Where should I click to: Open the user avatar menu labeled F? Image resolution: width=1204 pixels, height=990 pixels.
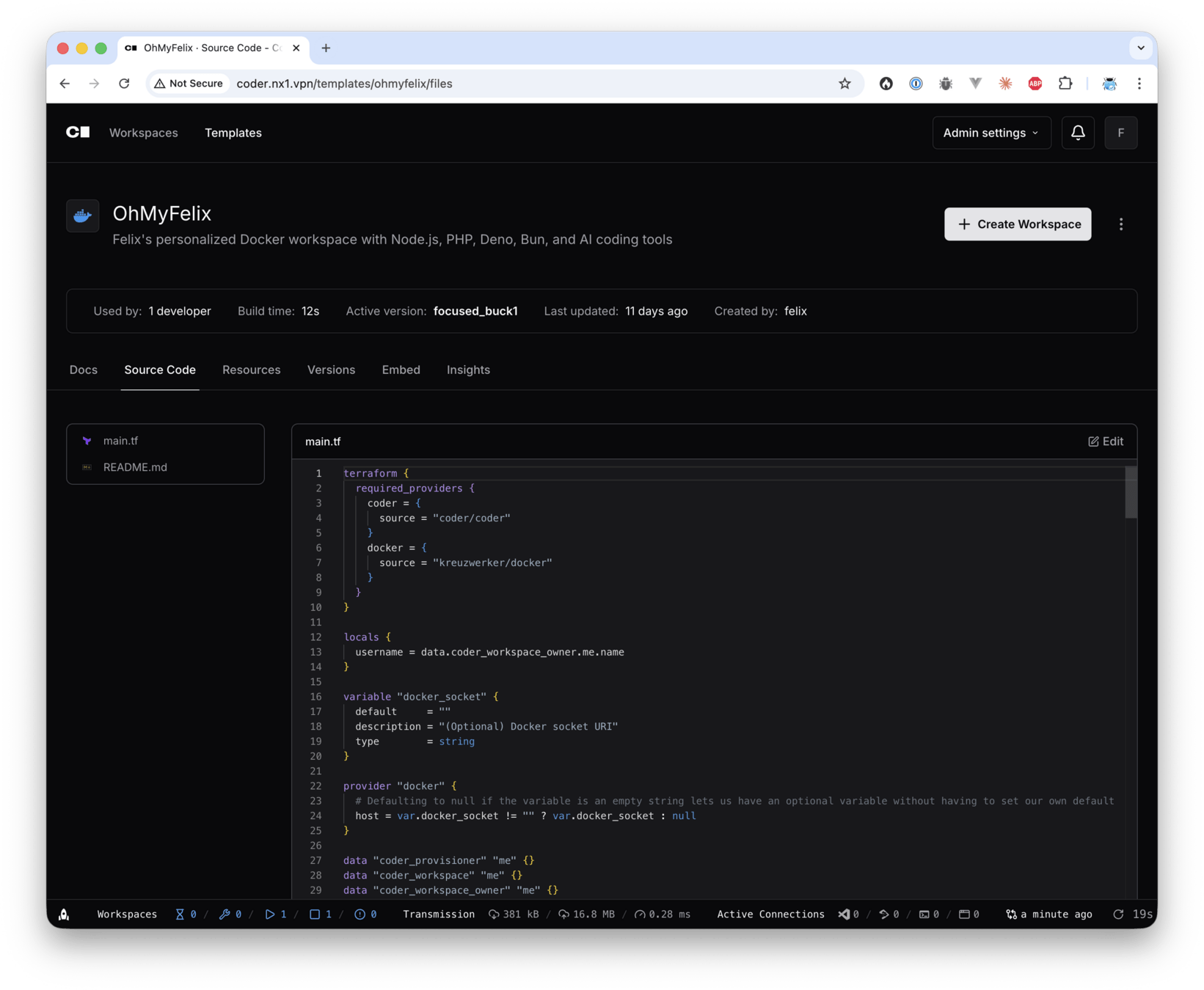1120,133
